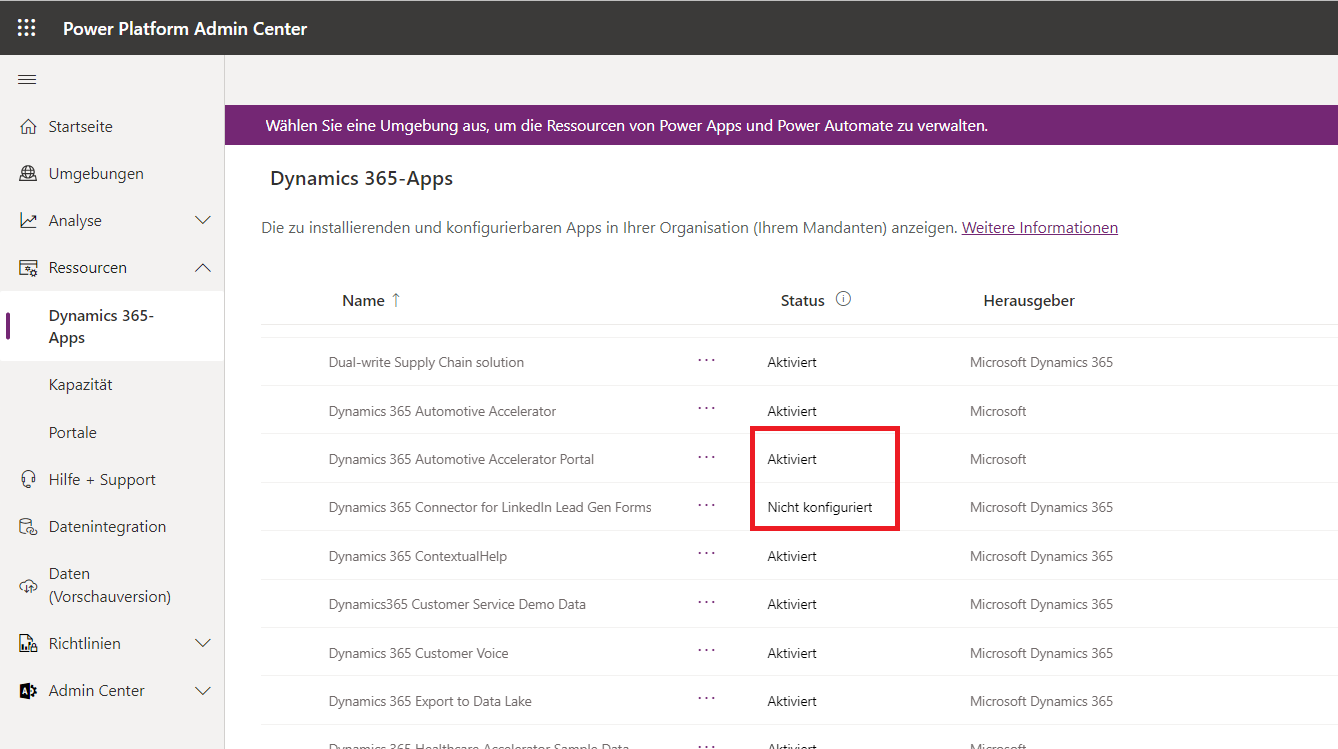The image size is (1338, 749).
Task: Select Dynamics 365 Connector for LinkedIn Lead Gen Forms
Action: pyautogui.click(x=490, y=507)
